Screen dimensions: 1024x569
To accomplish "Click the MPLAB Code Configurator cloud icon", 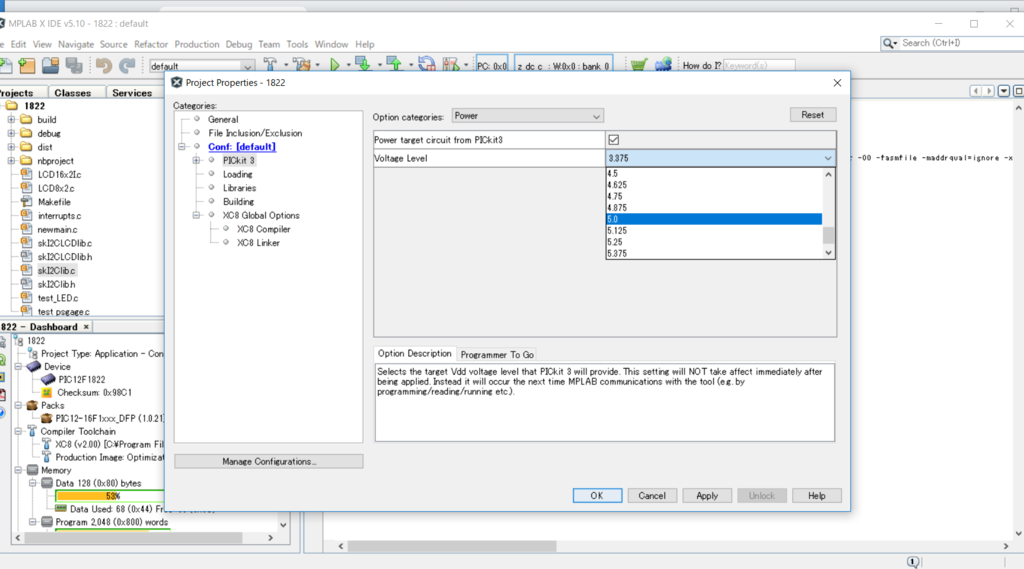I will point(663,65).
